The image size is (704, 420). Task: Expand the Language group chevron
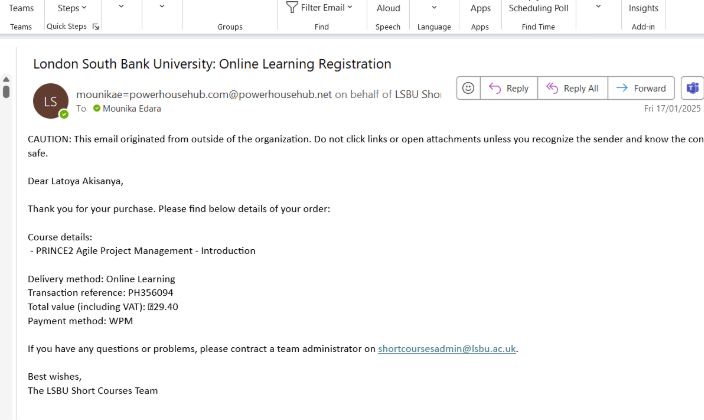click(x=434, y=7)
